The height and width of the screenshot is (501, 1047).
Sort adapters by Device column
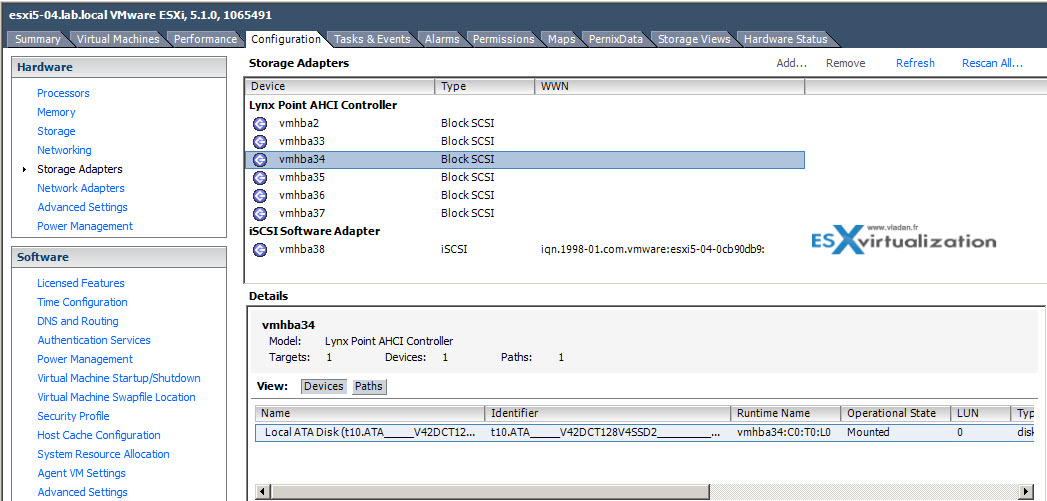340,86
